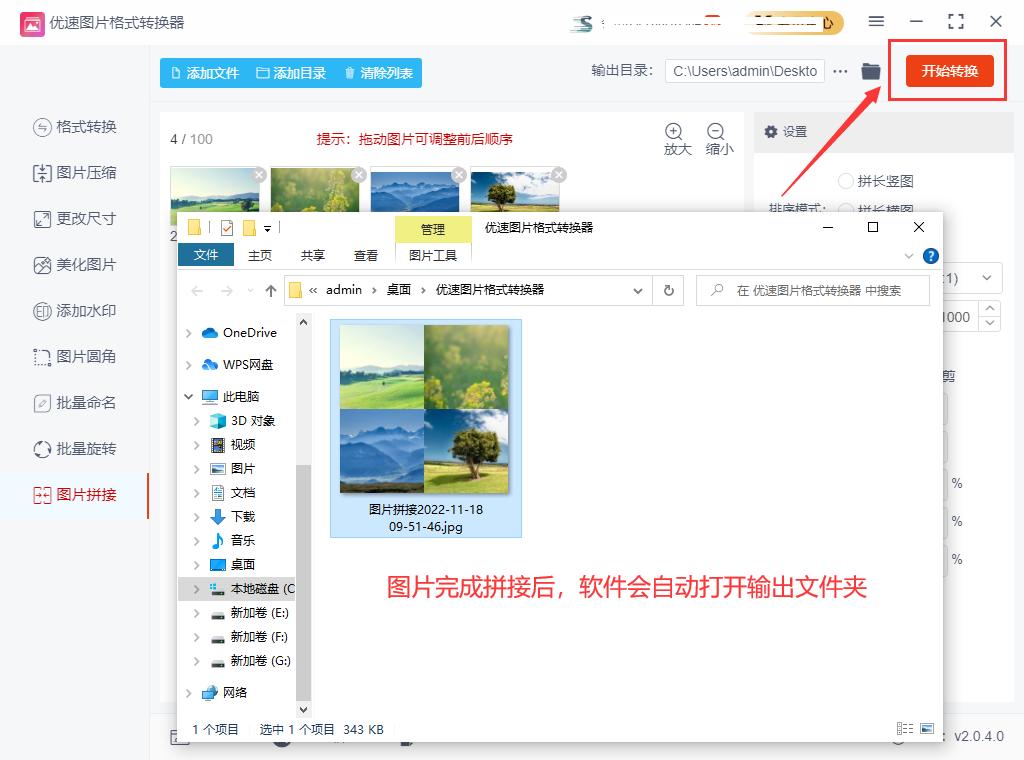Open the 图片工具 management tab
Viewport: 1024px width, 760px height.
433,255
